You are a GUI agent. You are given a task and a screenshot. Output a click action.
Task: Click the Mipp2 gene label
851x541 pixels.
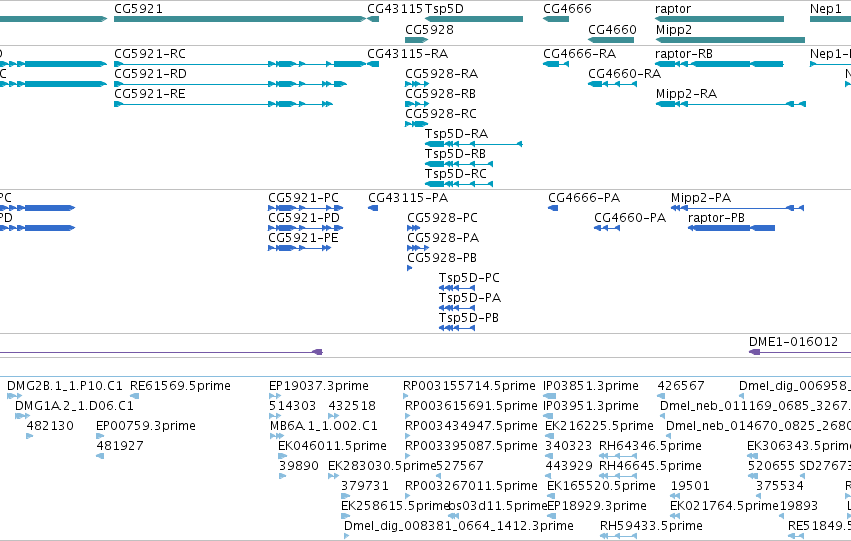click(x=674, y=29)
